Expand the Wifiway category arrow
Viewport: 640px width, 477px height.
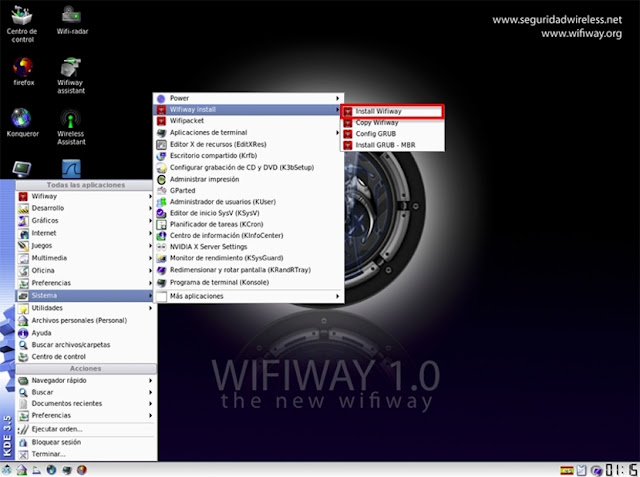pyautogui.click(x=150, y=196)
